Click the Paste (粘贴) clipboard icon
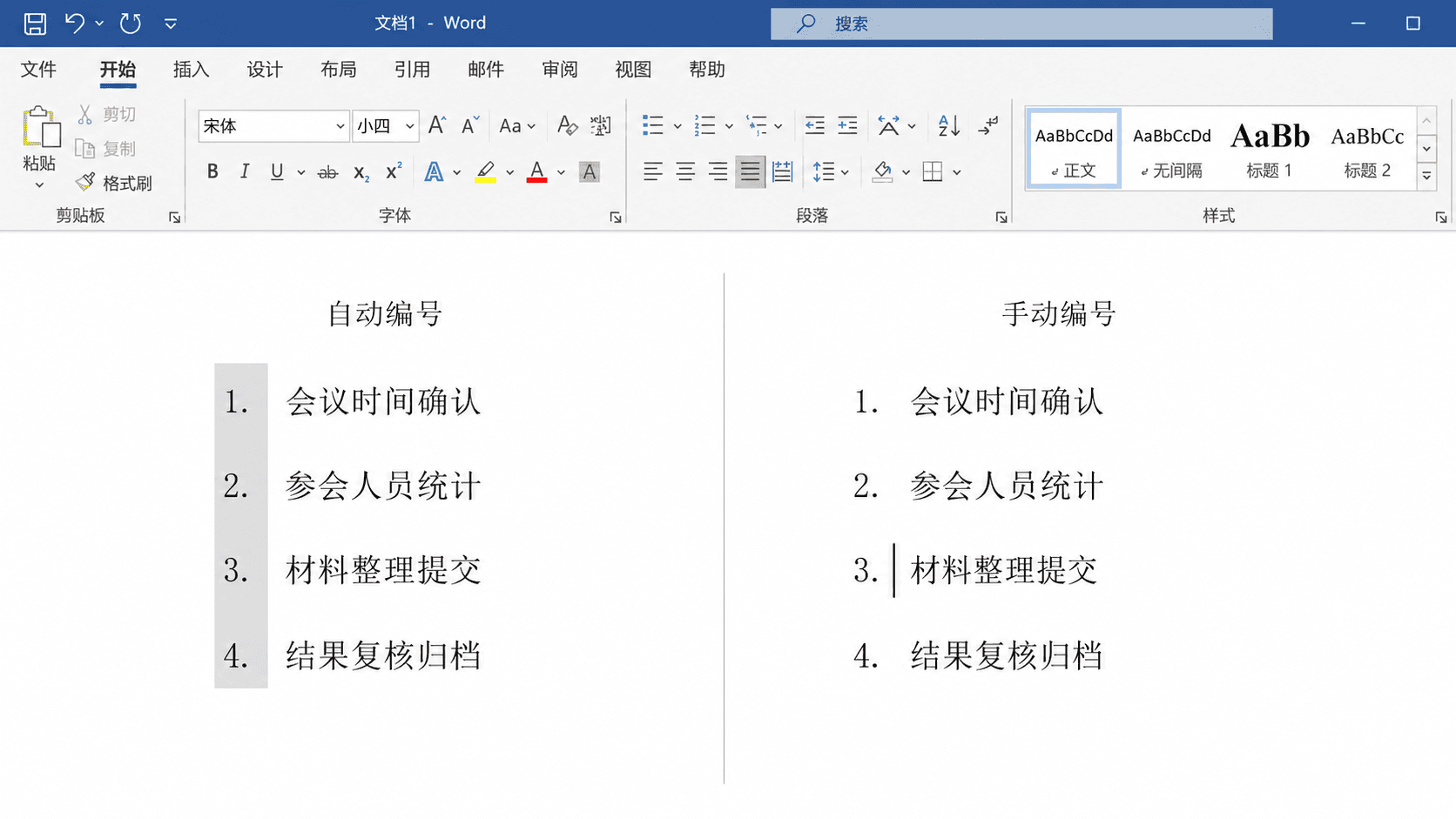This screenshot has height=819, width=1456. (41, 128)
